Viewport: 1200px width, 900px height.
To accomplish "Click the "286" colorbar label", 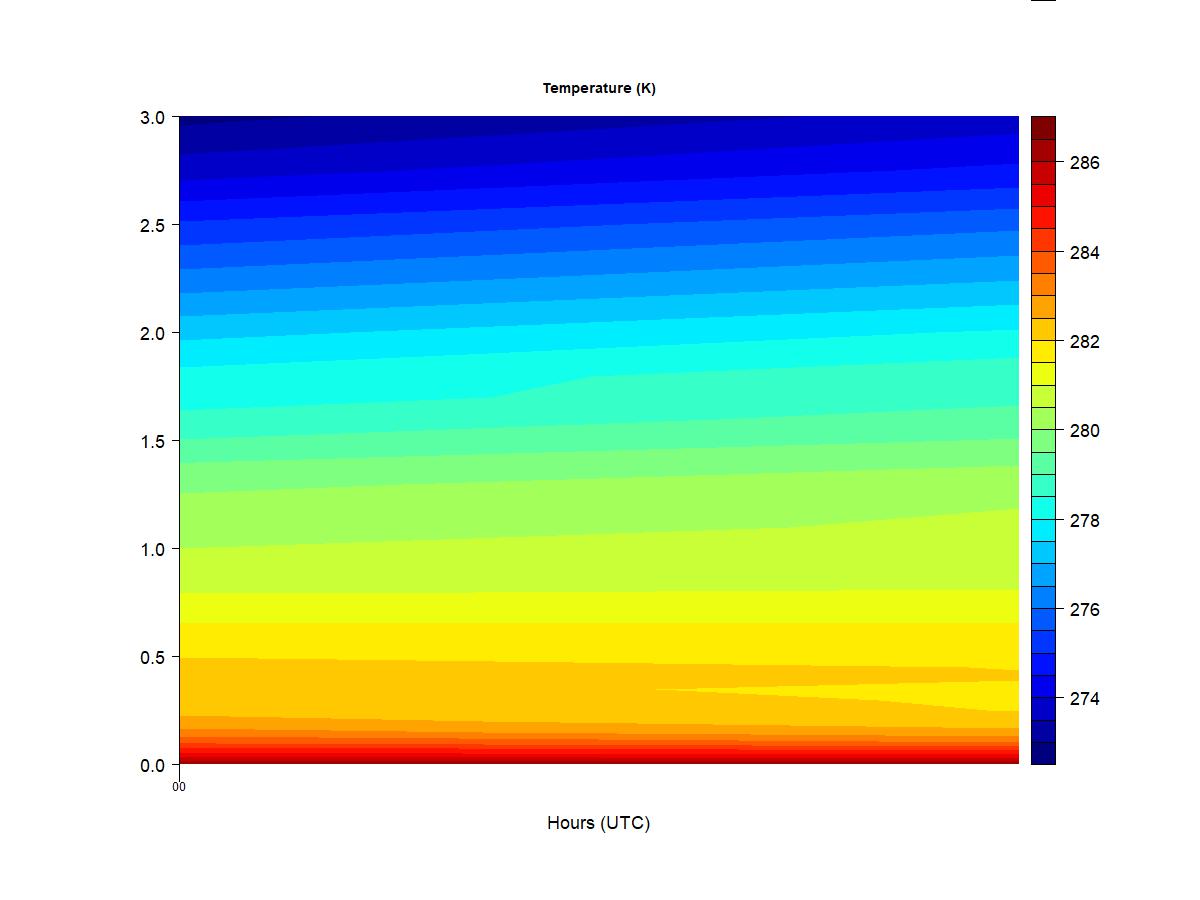I will pos(1084,163).
